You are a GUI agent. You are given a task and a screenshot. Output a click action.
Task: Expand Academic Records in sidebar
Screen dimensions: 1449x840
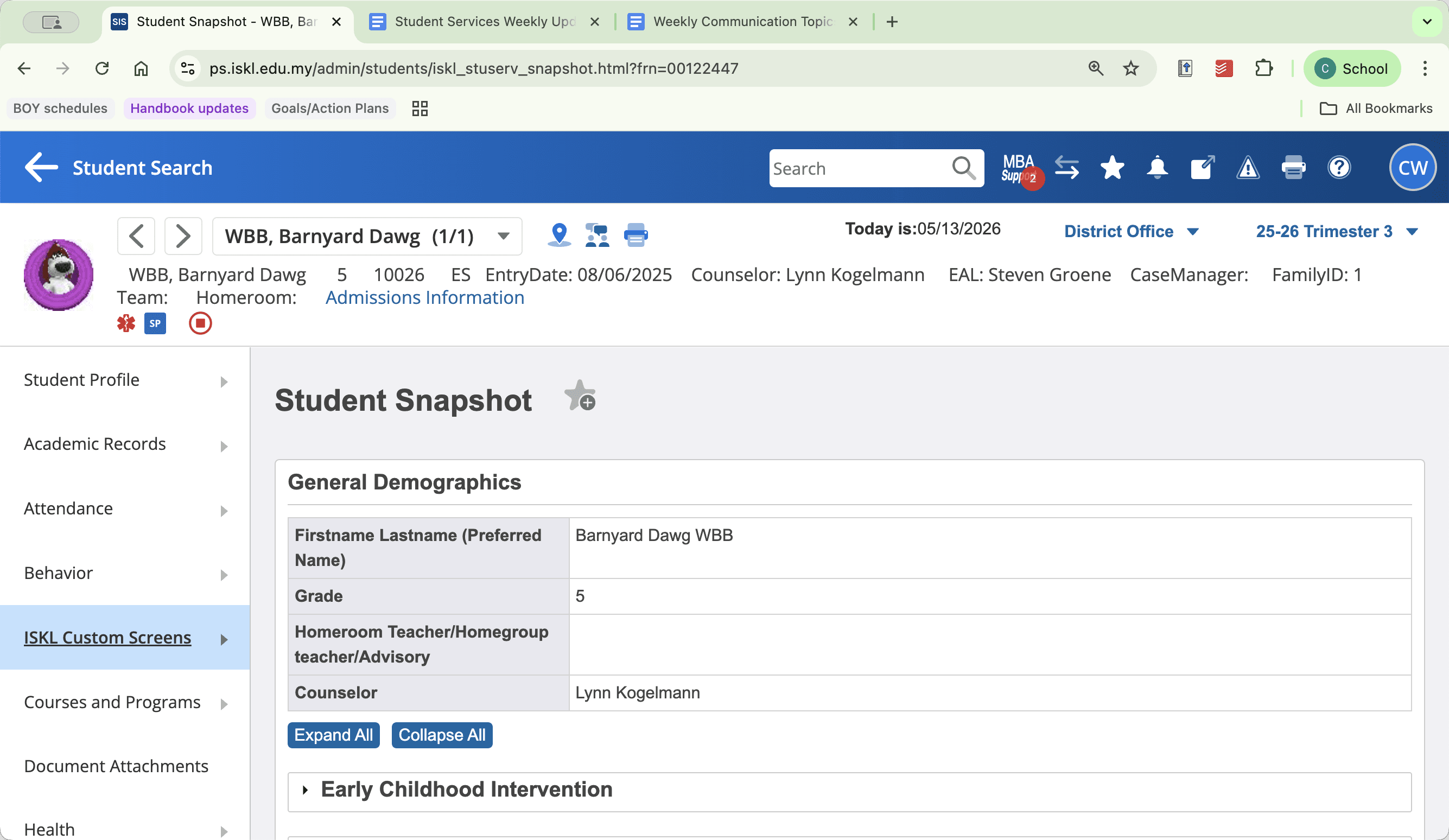[x=125, y=444]
